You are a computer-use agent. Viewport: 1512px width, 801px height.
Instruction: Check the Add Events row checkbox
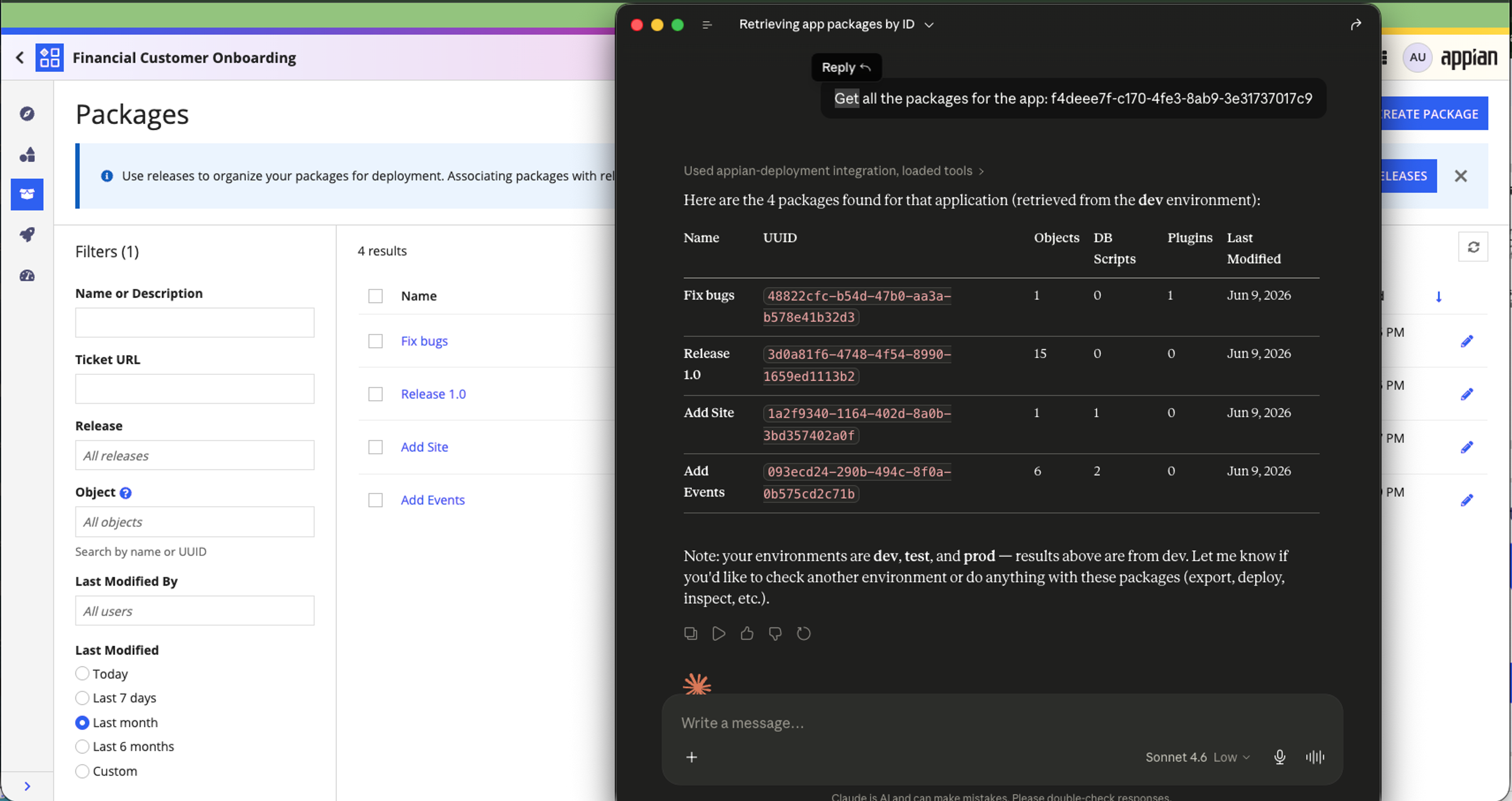coord(375,501)
